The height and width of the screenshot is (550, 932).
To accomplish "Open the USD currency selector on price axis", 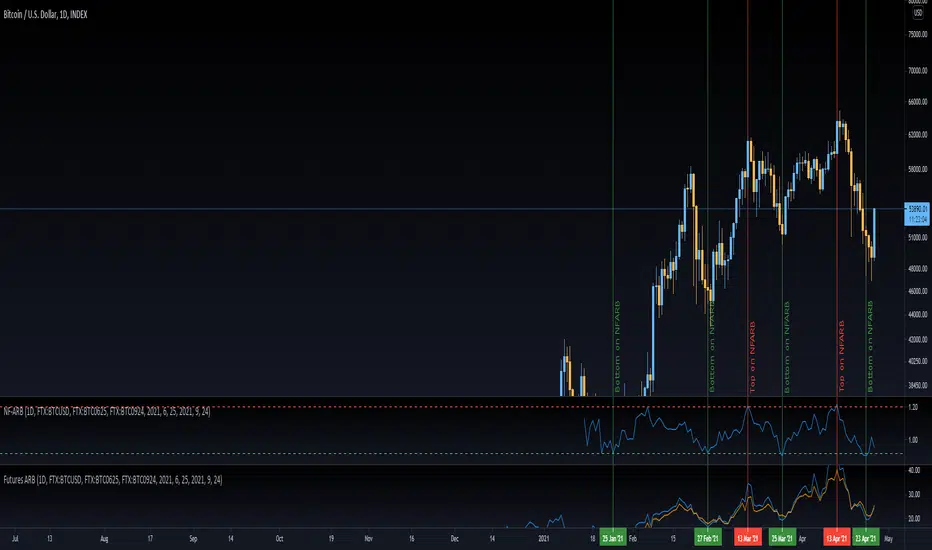I will pos(918,12).
